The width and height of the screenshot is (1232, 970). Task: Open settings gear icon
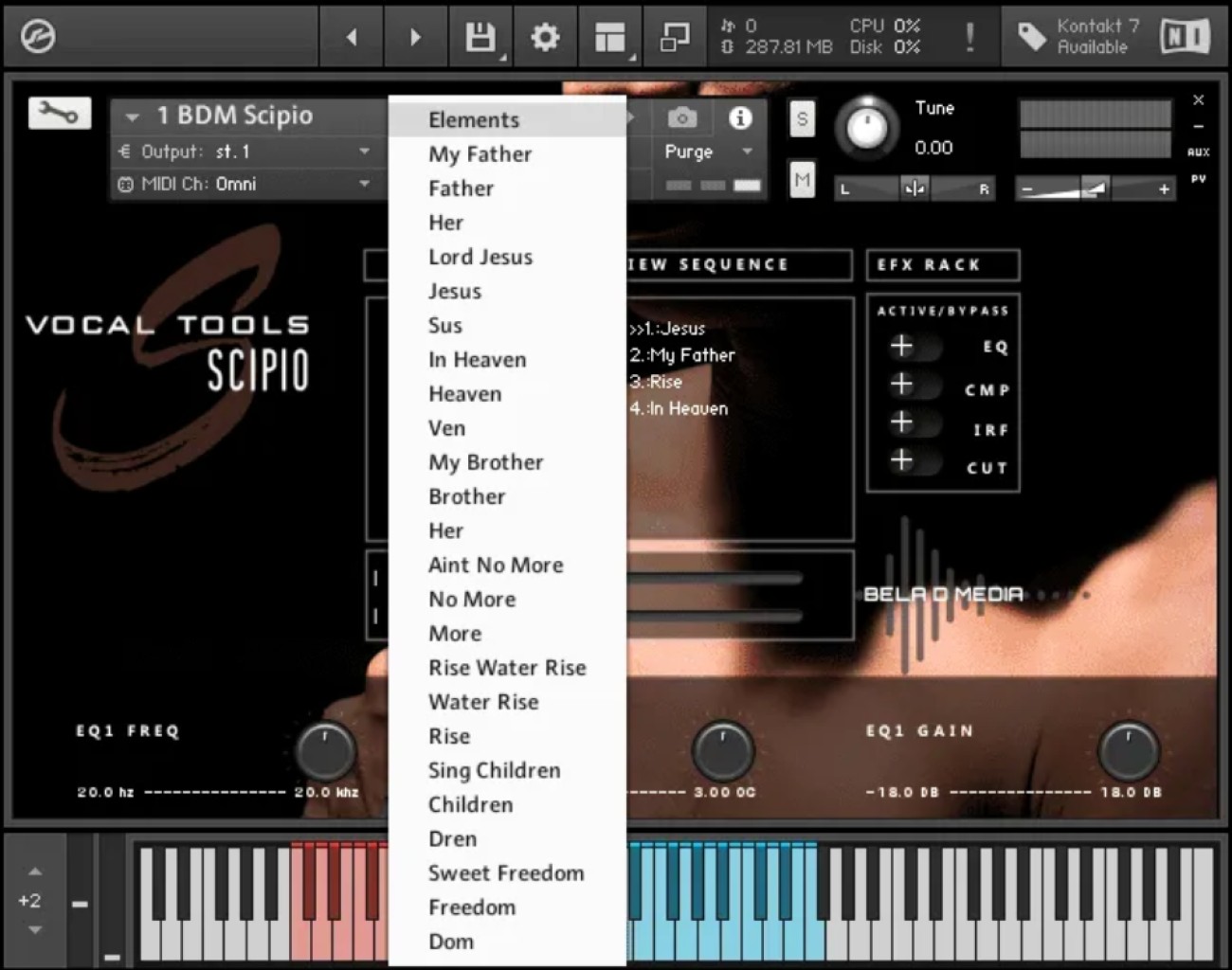click(545, 37)
